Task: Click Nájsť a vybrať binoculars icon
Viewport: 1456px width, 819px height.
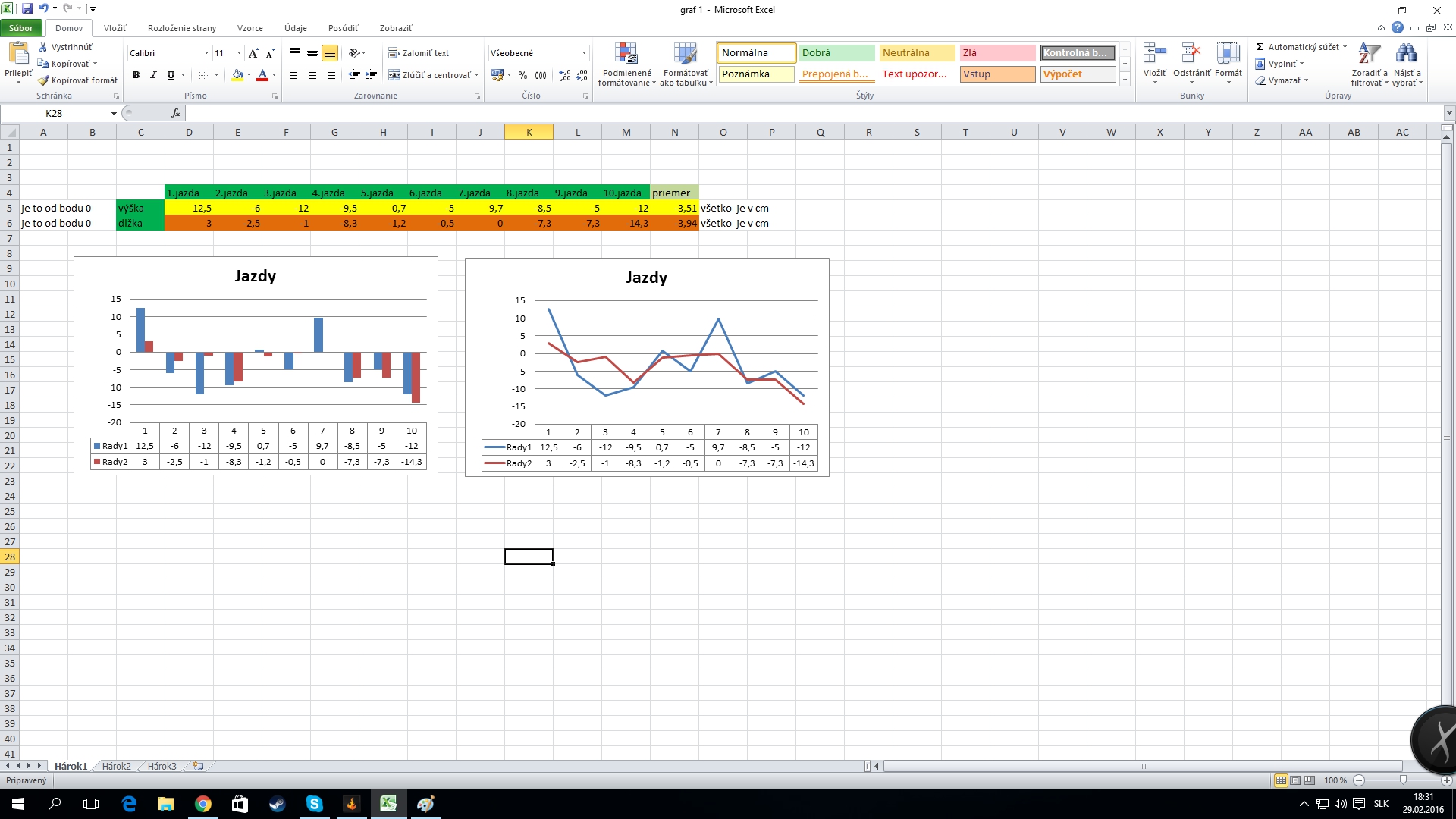Action: coord(1406,55)
